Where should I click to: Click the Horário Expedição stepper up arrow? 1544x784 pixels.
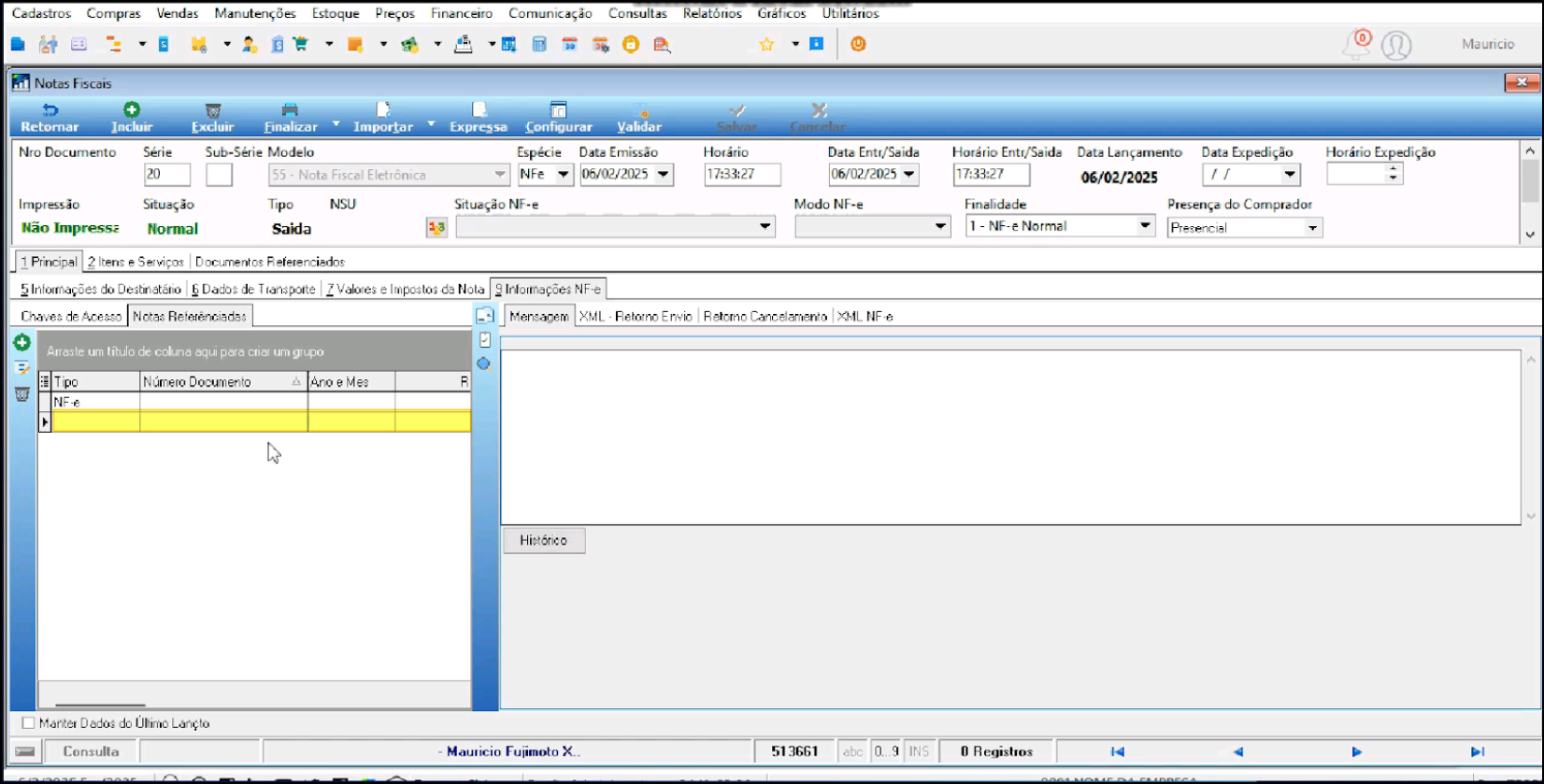tap(1394, 169)
